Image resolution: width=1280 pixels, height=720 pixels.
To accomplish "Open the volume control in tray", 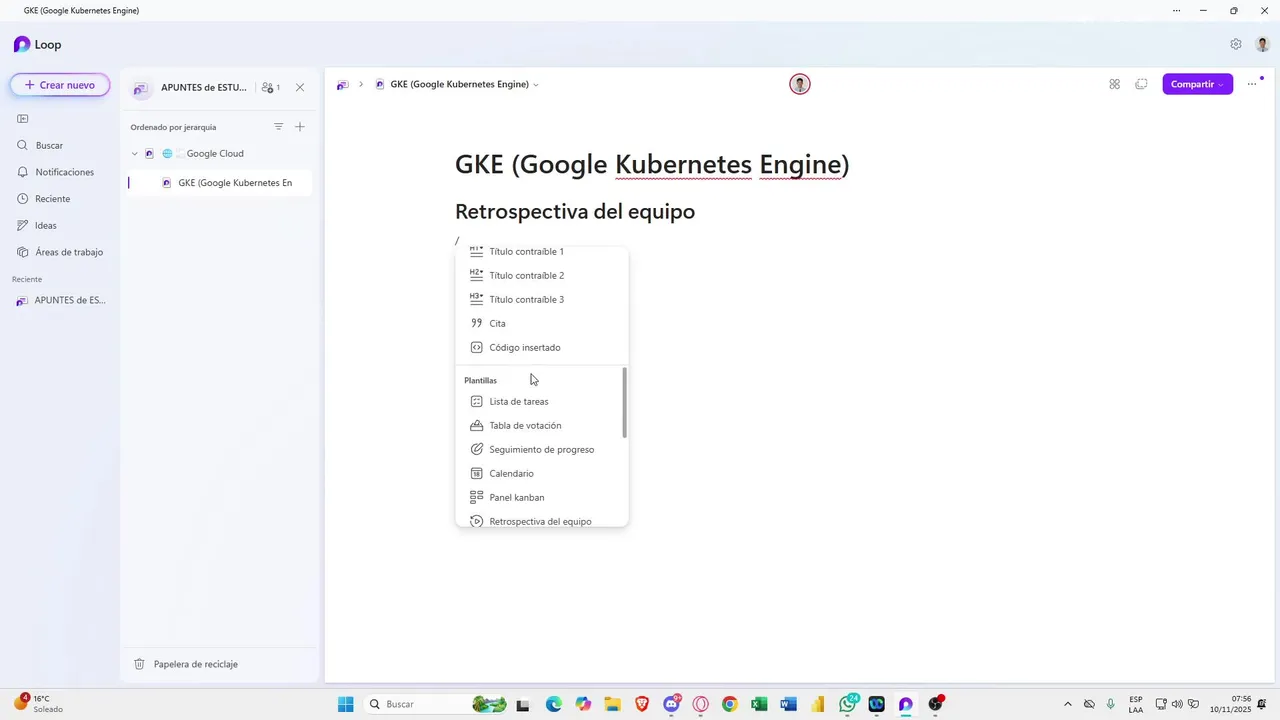I will coord(1176,704).
